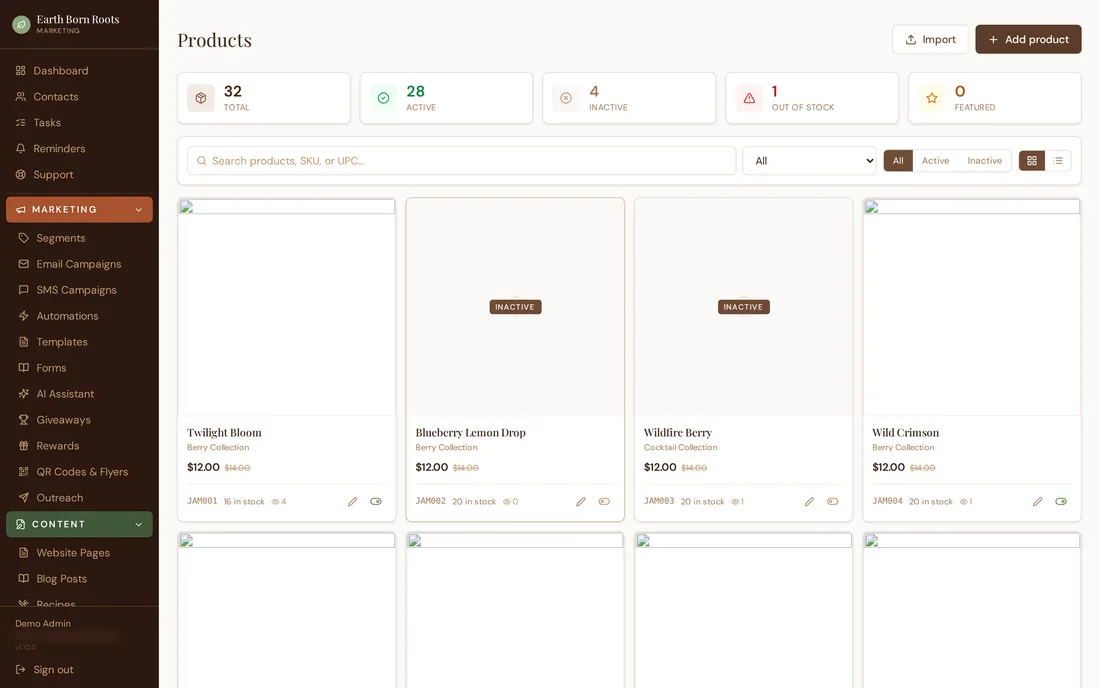Click the Forms book icon
Screen dimensions: 1100x688
24,368
